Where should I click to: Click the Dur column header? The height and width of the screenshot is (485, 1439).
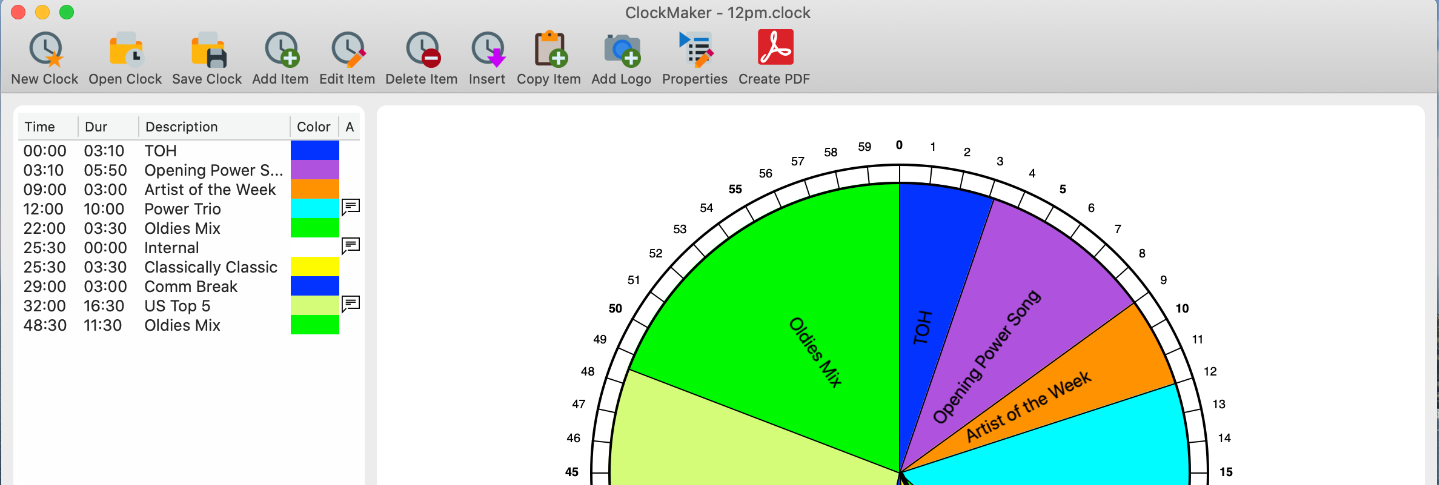[108, 127]
